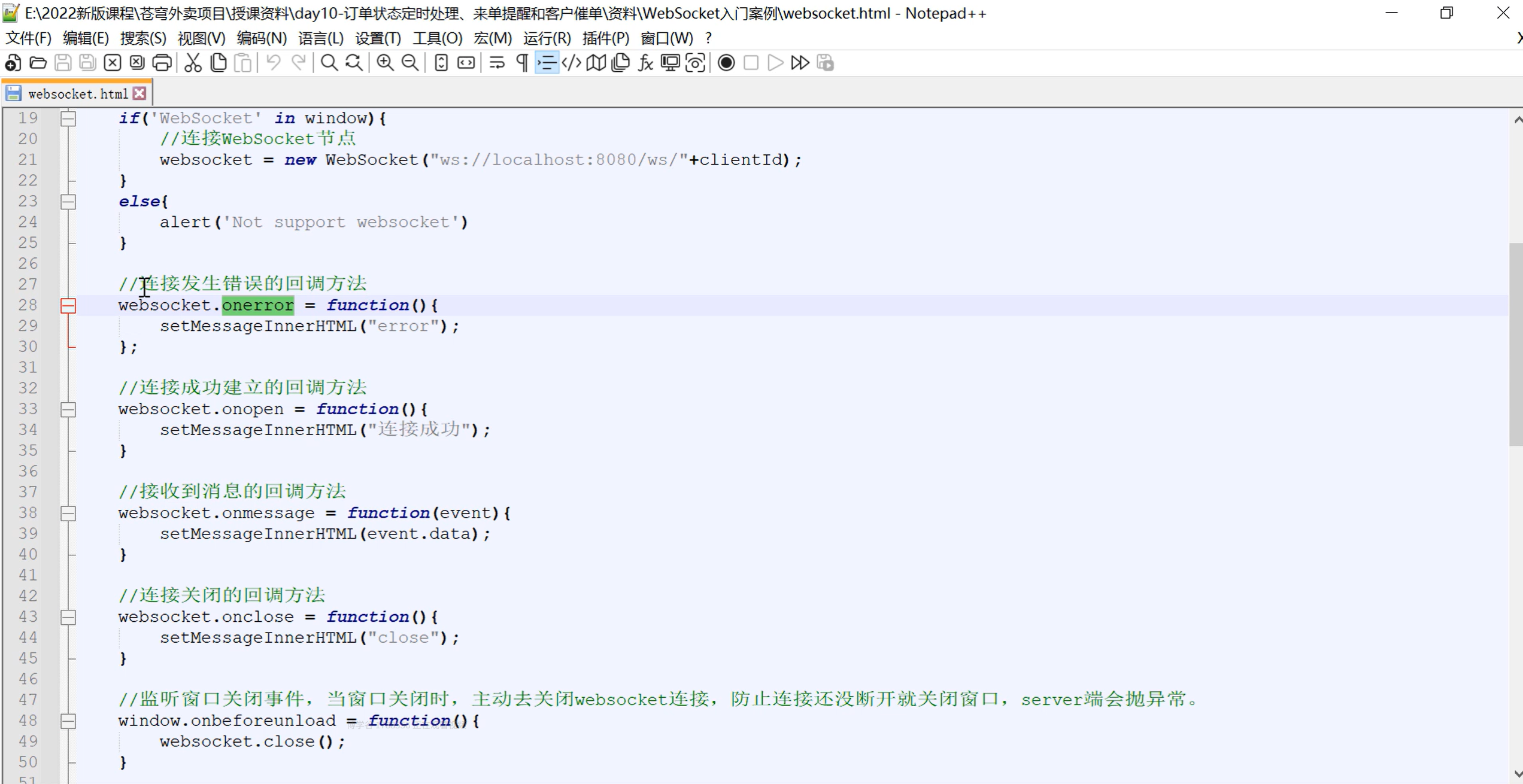This screenshot has height=784, width=1523.
Task: Open the Find magnifier tool
Action: 329,63
